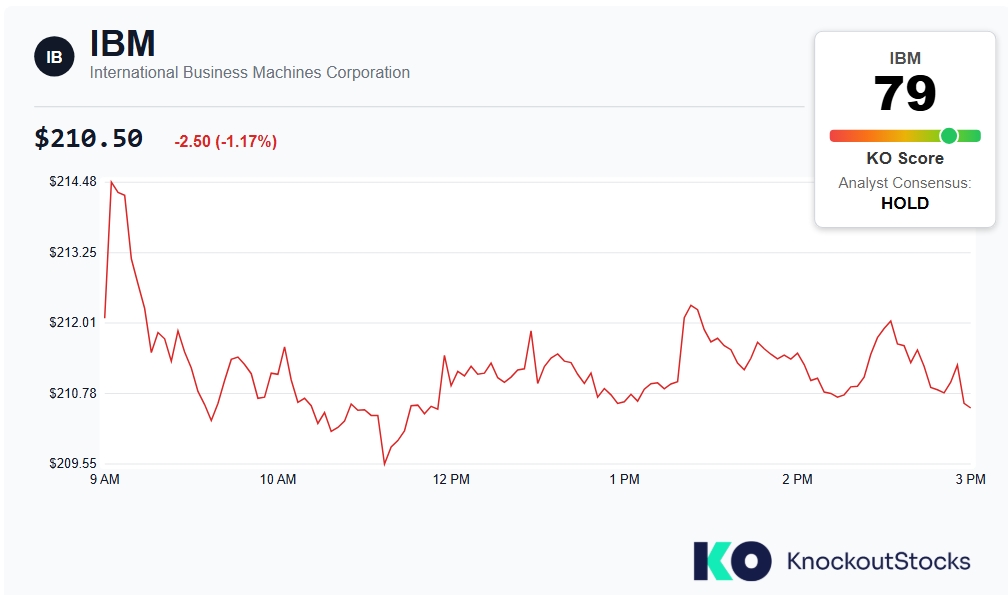The image size is (1008, 595).
Task: Click the $209.55 y-axis label
Action: pos(73,464)
